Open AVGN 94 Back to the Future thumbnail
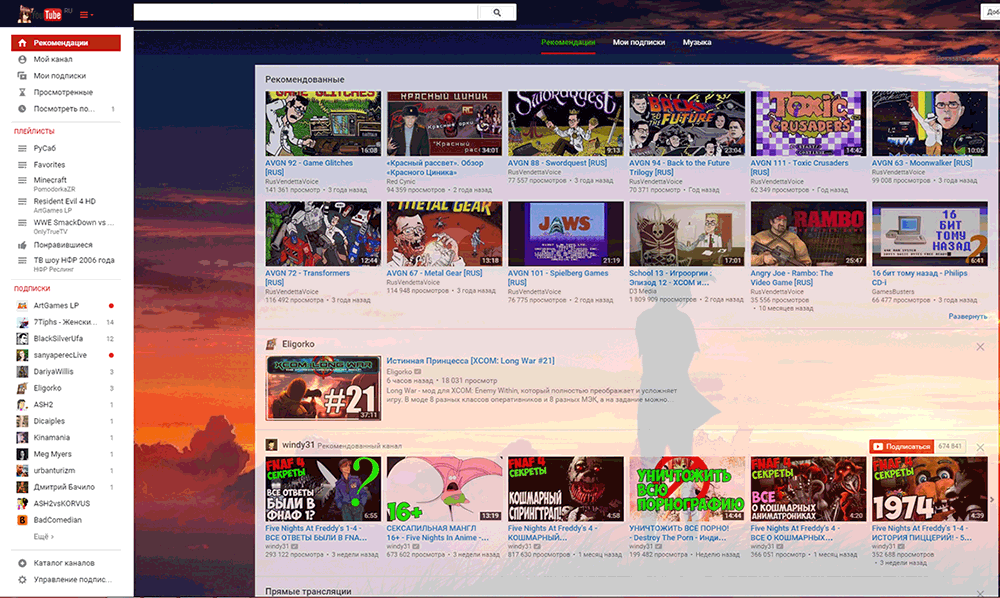Image resolution: width=1000 pixels, height=598 pixels. 687,123
